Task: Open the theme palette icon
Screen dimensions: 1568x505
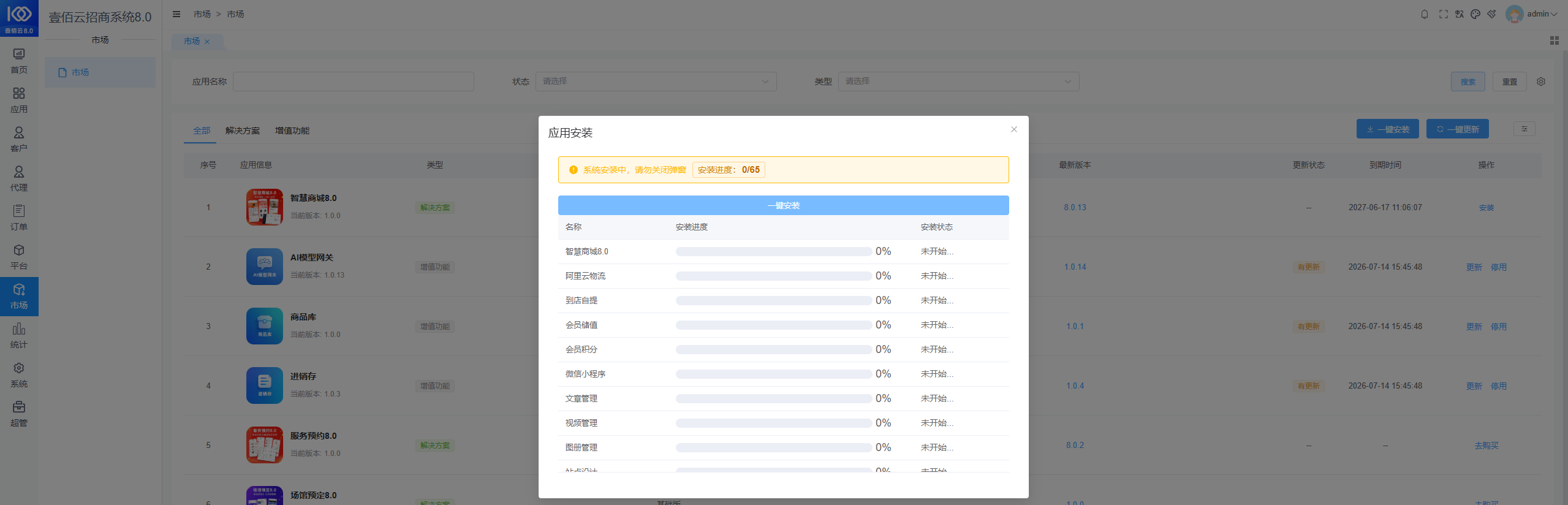Action: coord(1475,14)
